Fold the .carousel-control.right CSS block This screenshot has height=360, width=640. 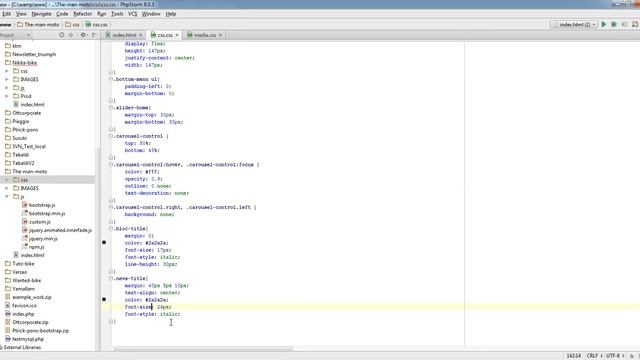pos(111,207)
